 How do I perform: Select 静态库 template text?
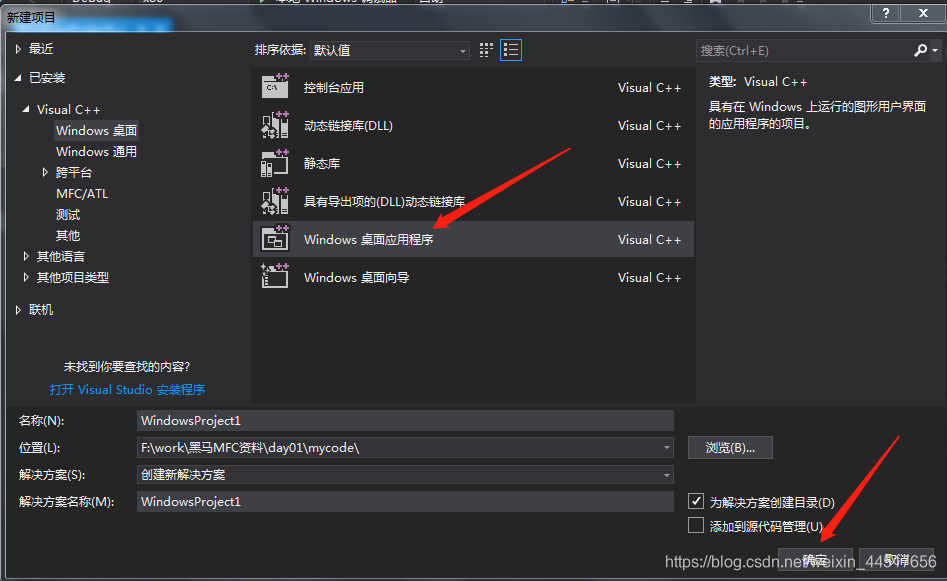coord(322,164)
